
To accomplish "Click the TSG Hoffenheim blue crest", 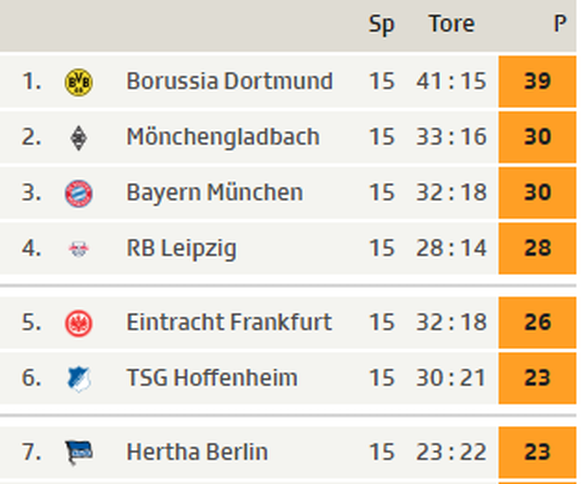I will pyautogui.click(x=79, y=379).
